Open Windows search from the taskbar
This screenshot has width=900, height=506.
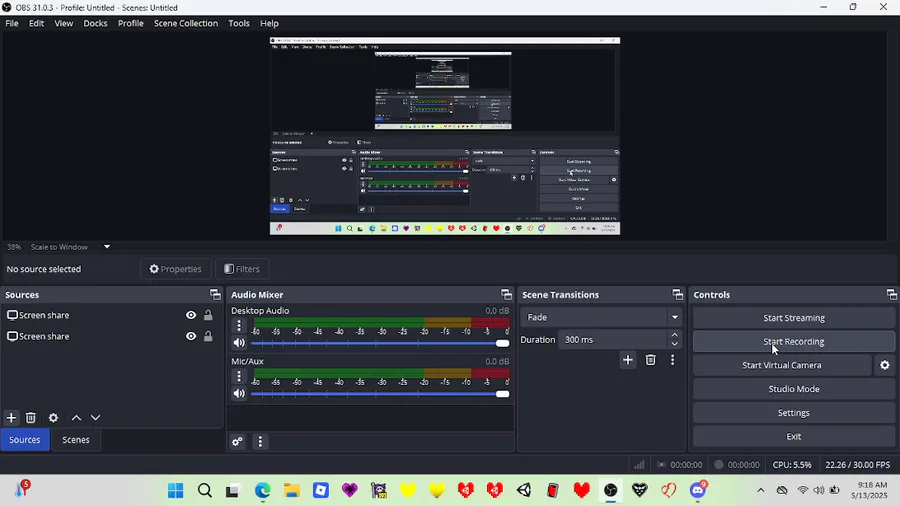coord(204,490)
